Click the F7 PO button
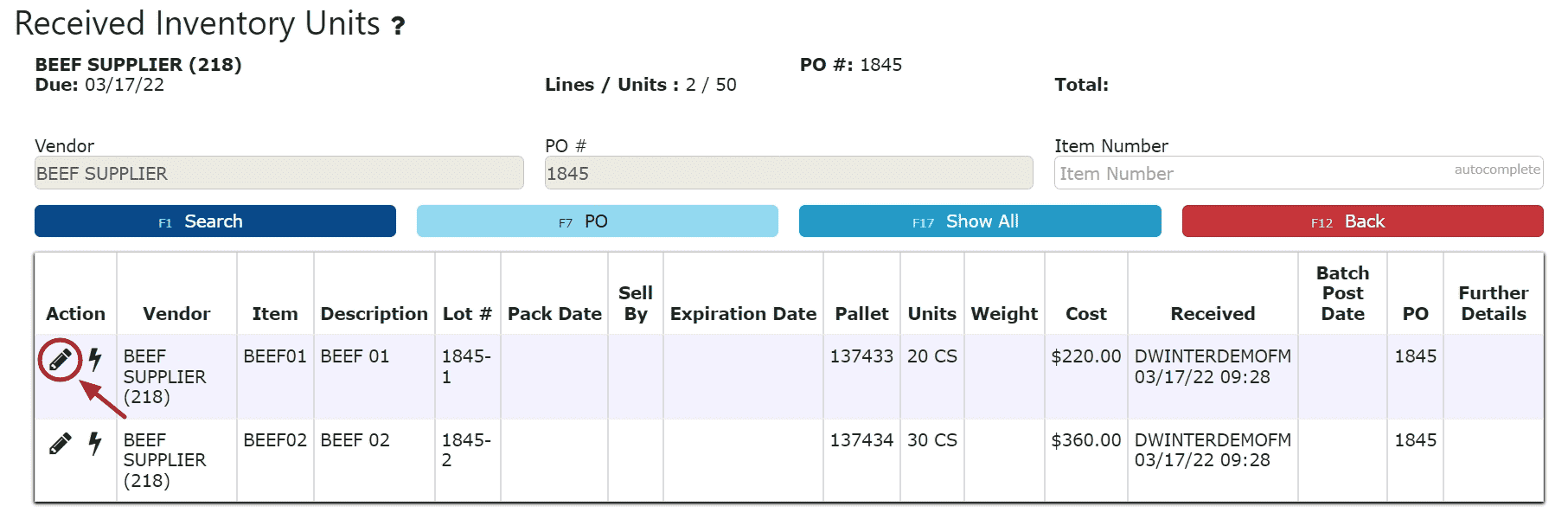 [x=598, y=221]
